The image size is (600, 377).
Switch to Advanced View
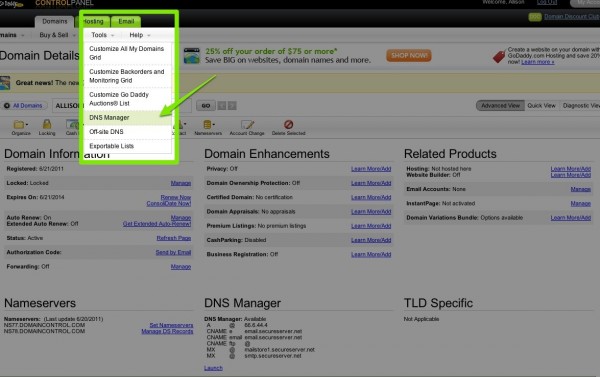click(500, 106)
